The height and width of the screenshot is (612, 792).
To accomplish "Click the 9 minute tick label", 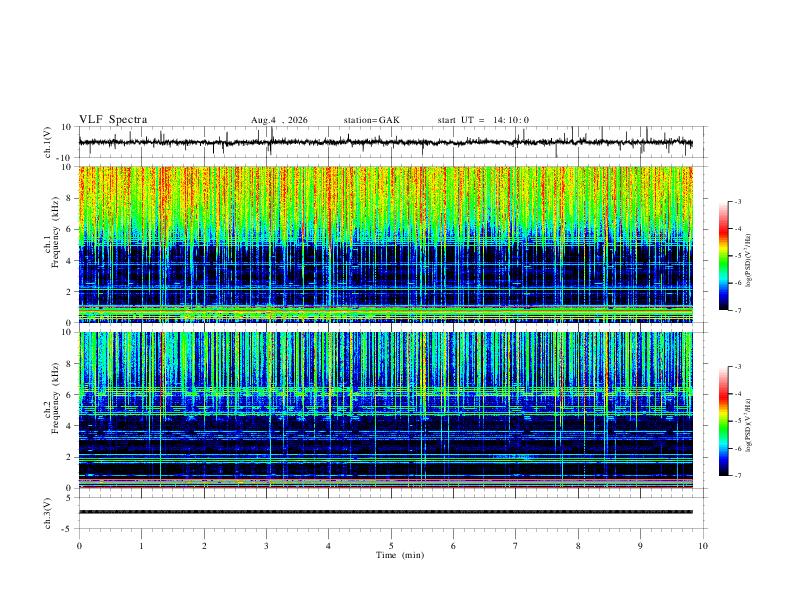I will [640, 546].
